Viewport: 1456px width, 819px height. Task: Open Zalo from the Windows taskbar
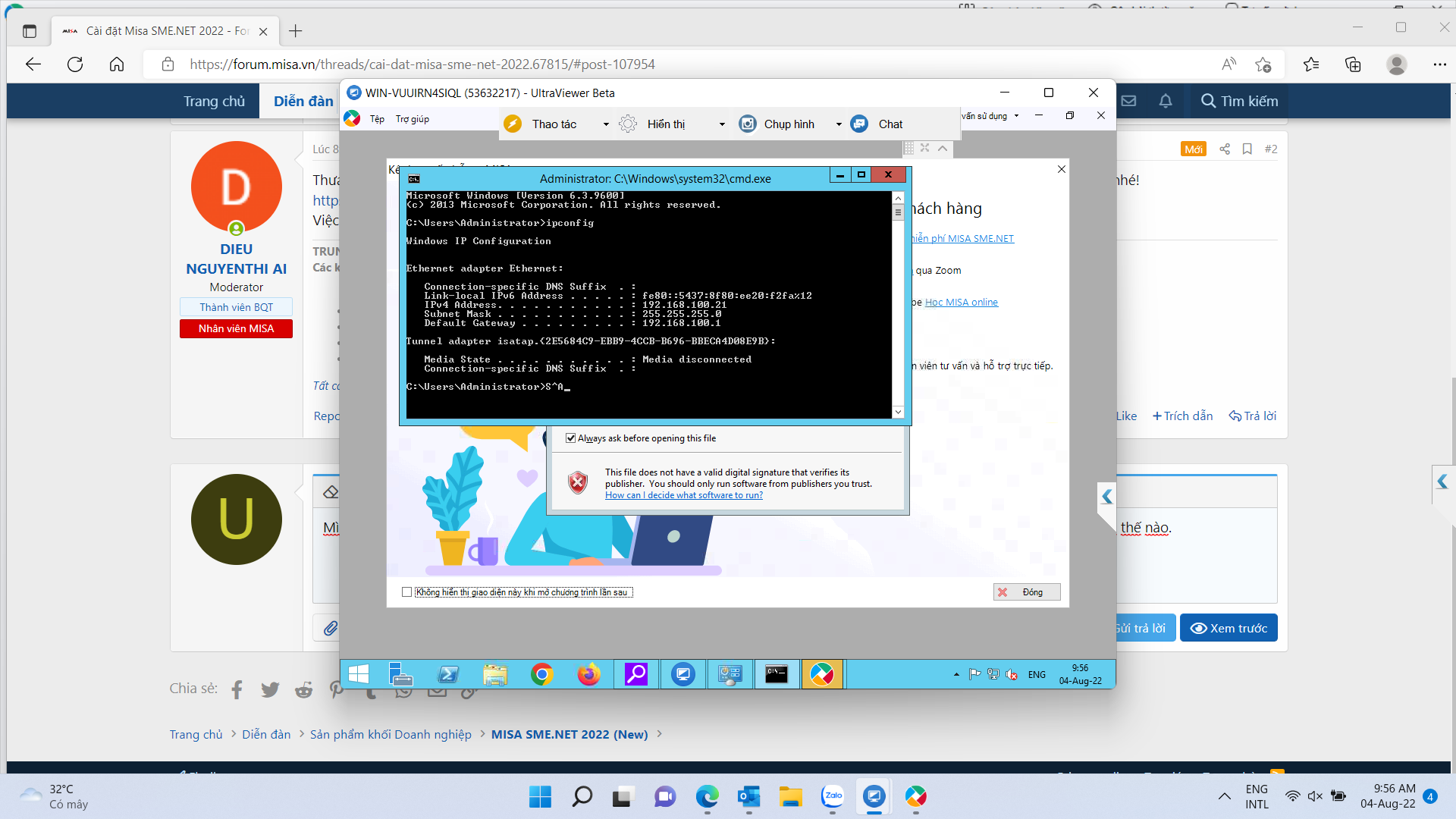point(833,796)
